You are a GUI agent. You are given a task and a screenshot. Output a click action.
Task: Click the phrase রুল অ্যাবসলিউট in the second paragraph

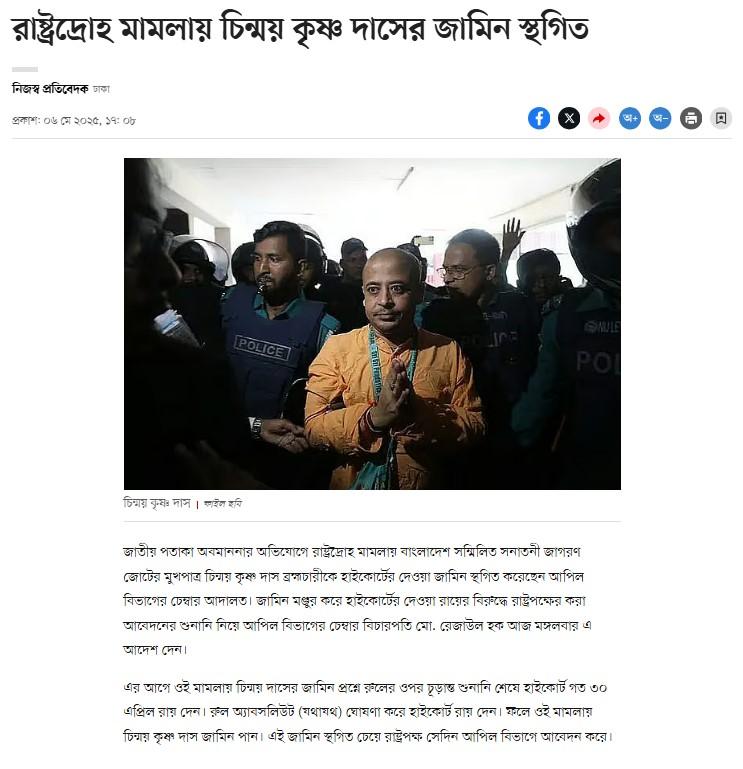click(252, 712)
